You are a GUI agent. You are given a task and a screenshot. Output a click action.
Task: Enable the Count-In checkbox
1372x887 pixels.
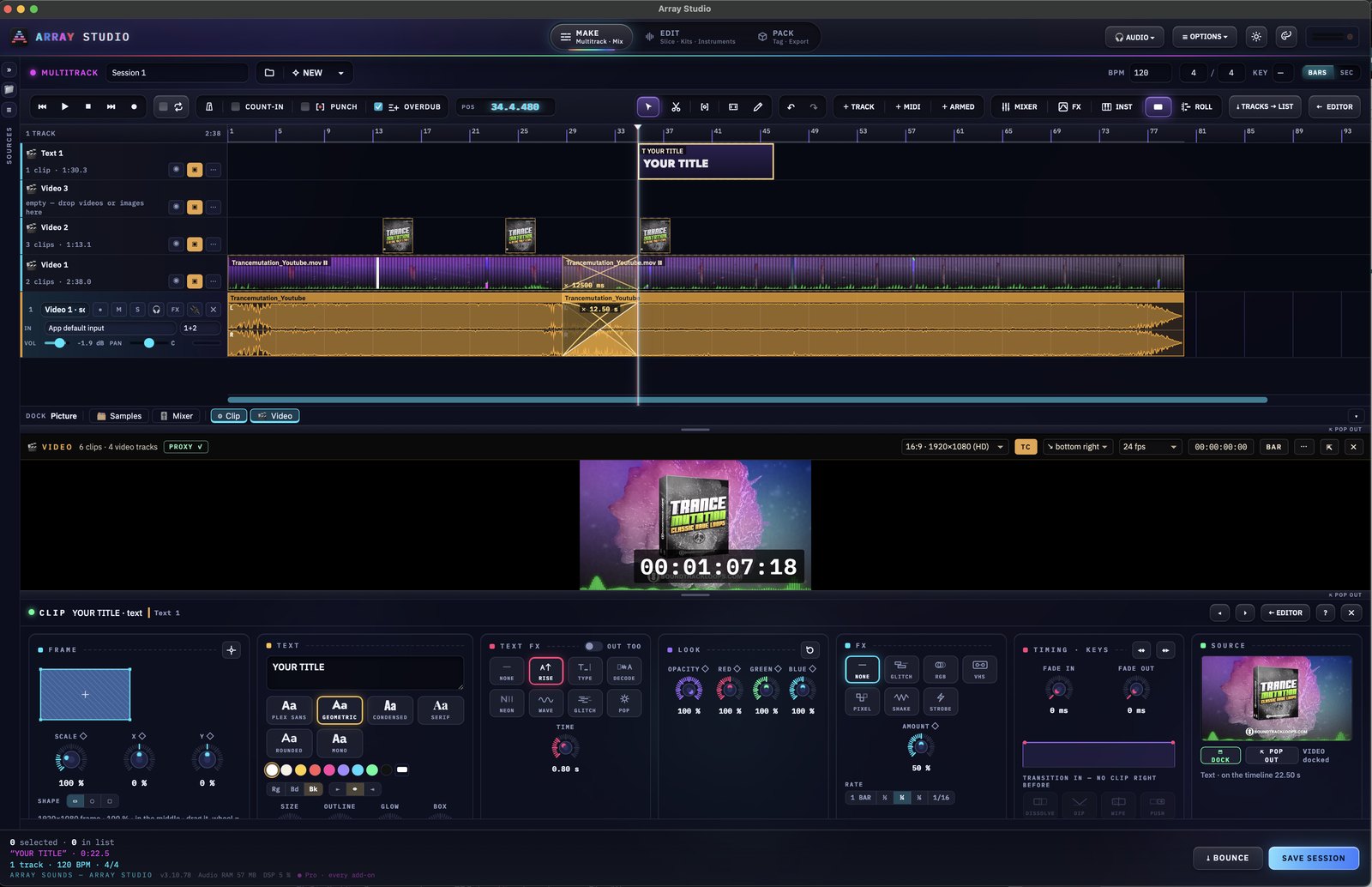(x=236, y=107)
